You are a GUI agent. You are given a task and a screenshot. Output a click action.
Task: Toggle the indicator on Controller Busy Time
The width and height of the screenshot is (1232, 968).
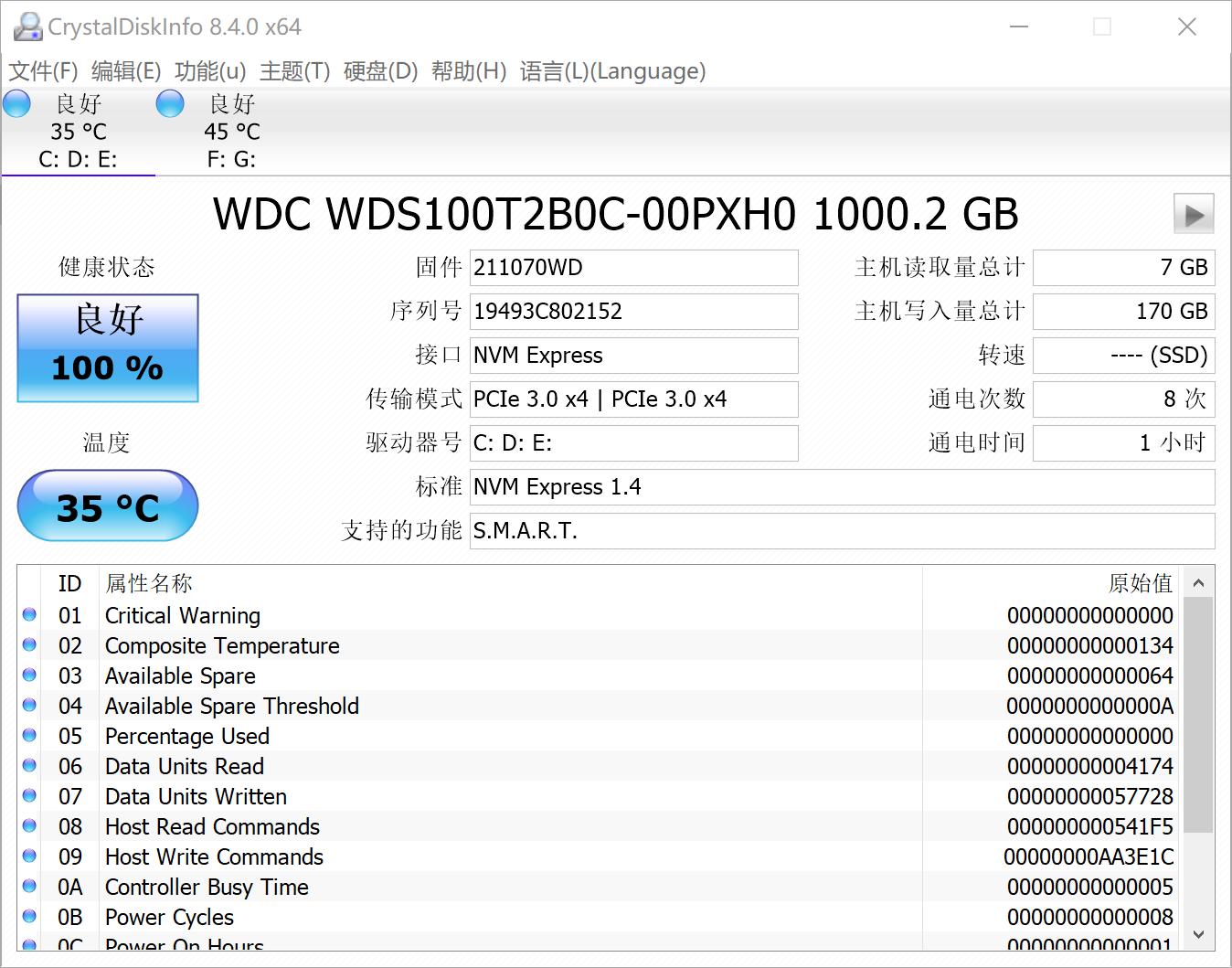[28, 887]
